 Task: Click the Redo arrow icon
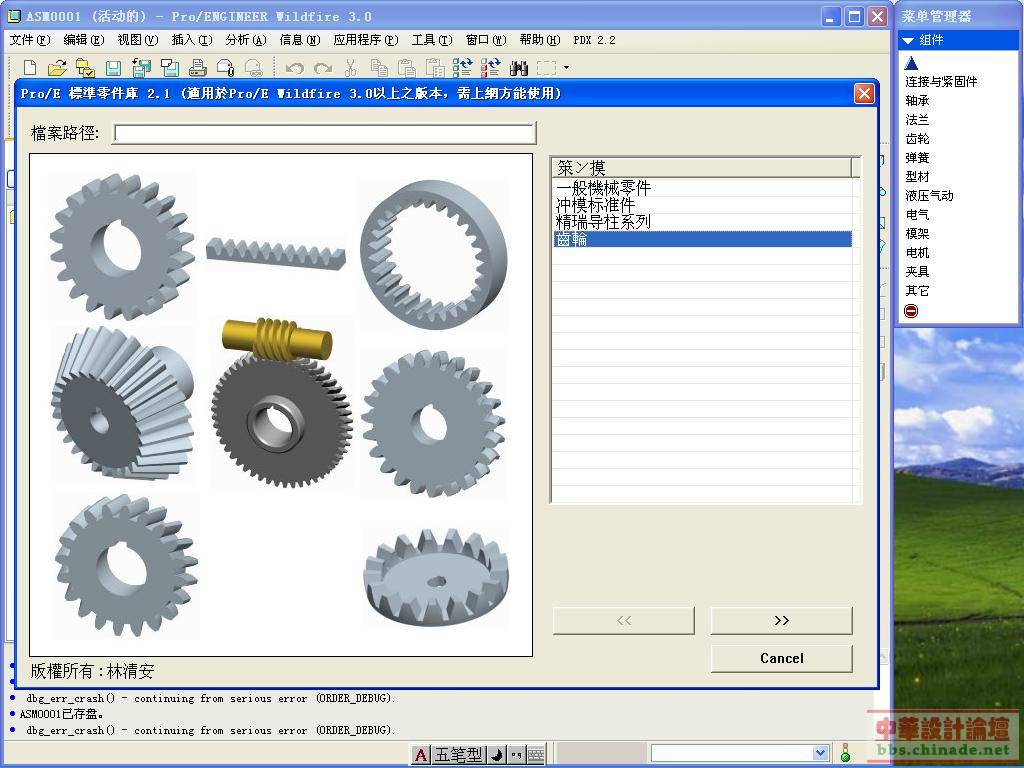[323, 67]
